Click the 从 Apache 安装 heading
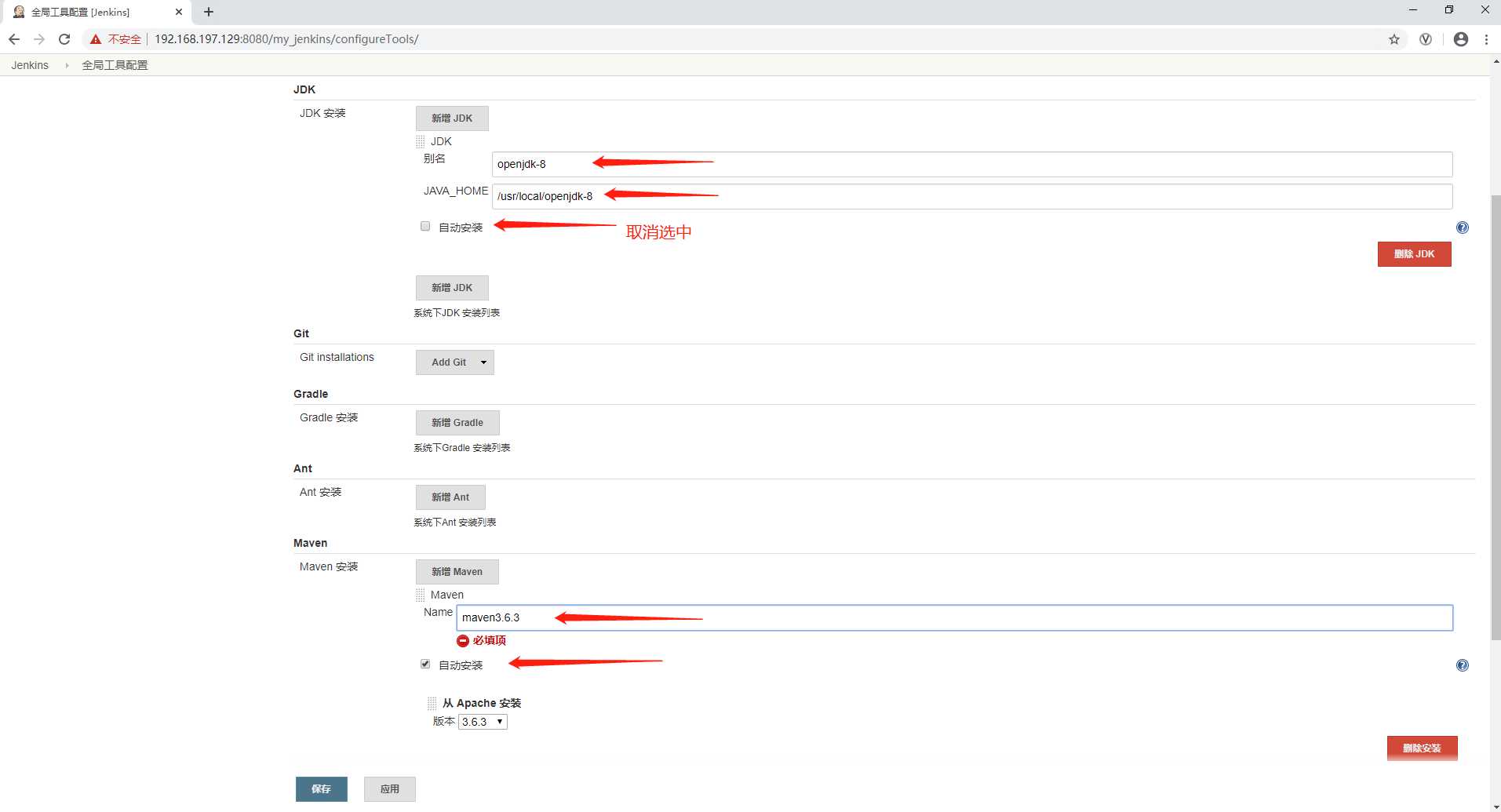The image size is (1501, 812). point(482,704)
